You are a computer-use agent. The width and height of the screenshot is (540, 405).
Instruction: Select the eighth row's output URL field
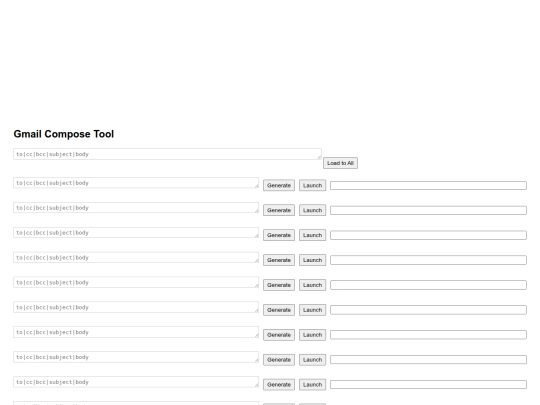tap(428, 360)
